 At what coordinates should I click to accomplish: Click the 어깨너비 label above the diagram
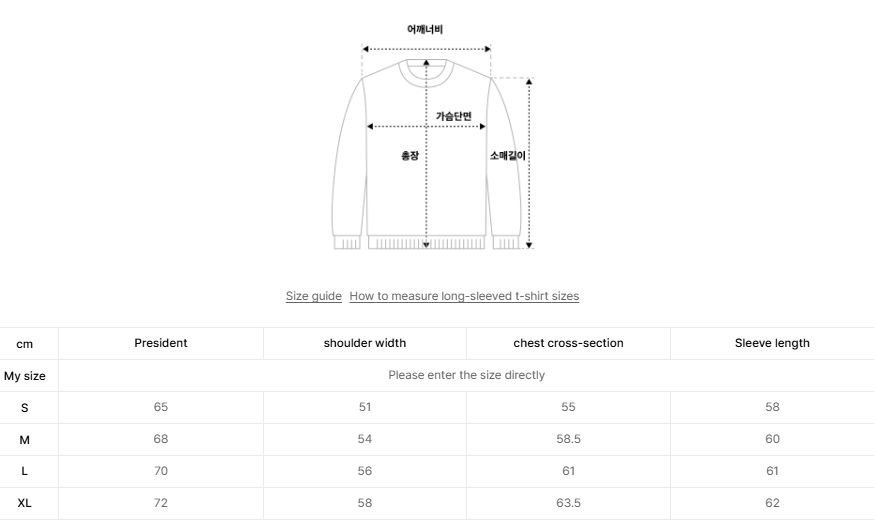tap(425, 30)
